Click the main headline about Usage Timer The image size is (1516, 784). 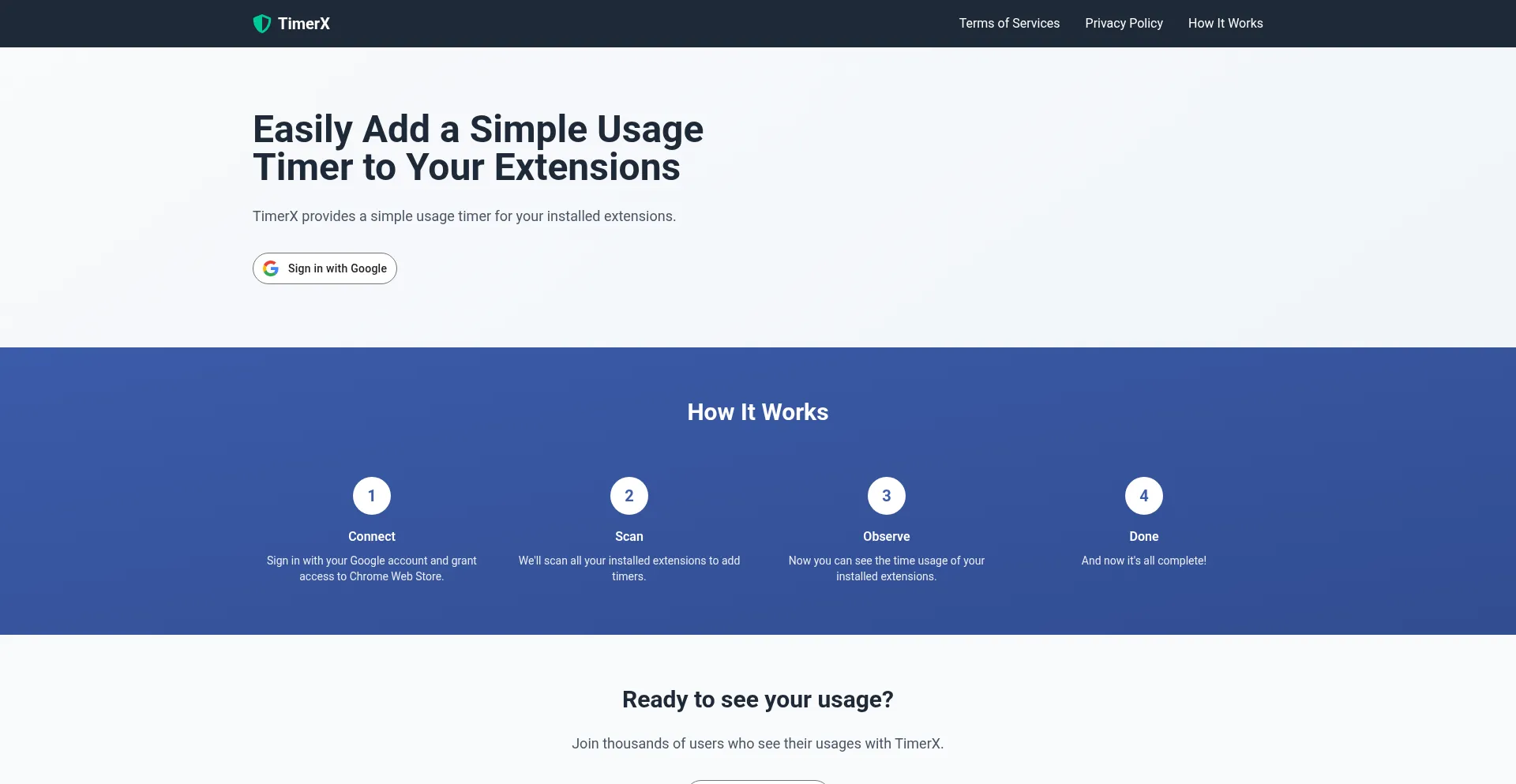pos(478,148)
